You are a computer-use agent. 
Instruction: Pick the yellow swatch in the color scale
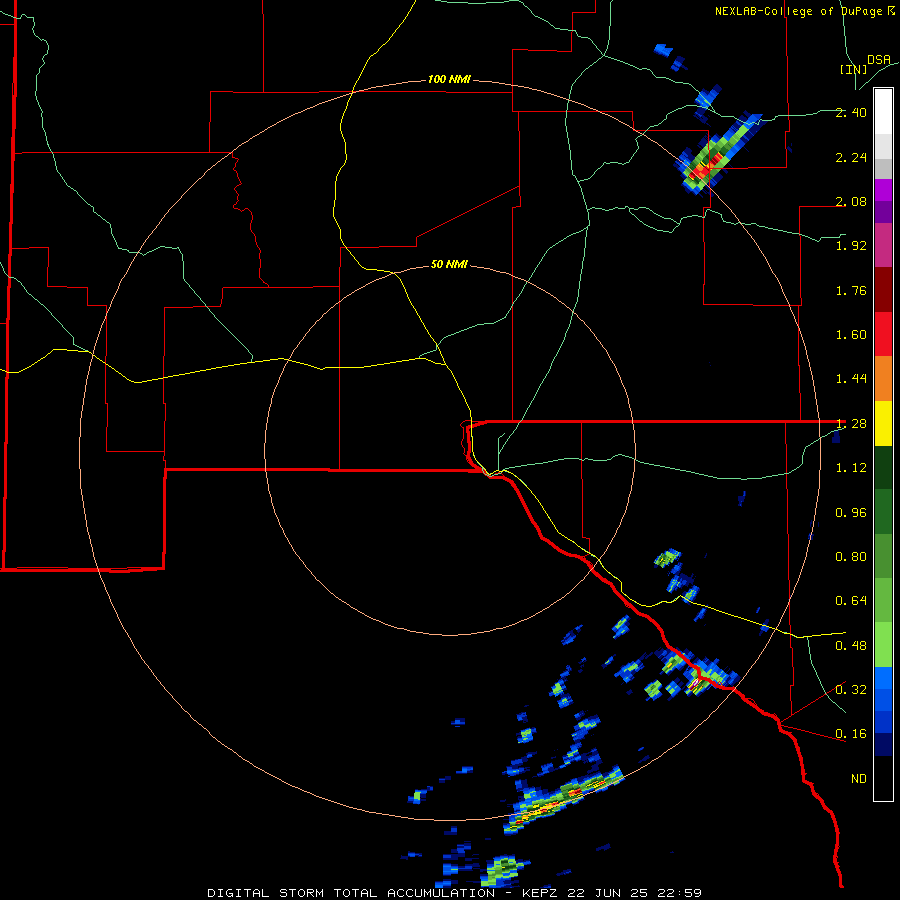click(883, 423)
